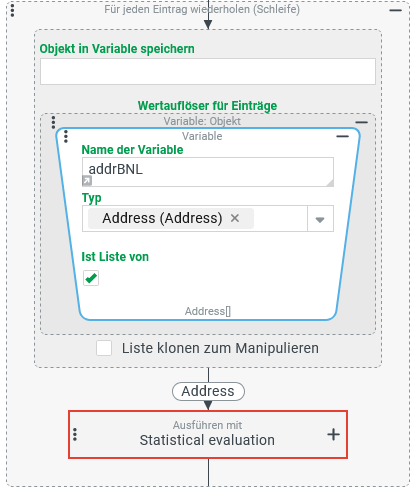Click the Address[] type label

(208, 311)
